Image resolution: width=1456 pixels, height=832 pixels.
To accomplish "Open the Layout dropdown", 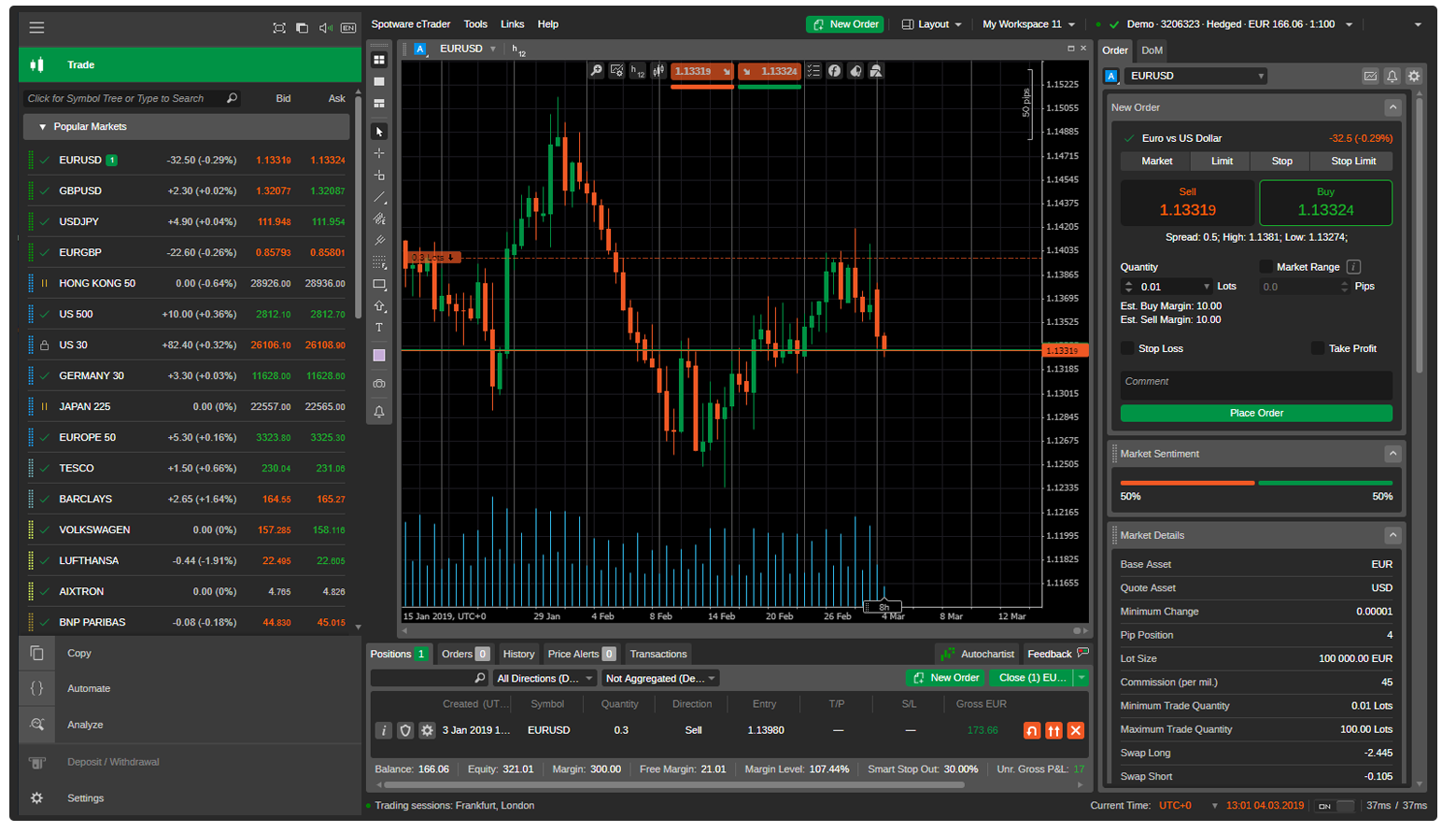I will pyautogui.click(x=932, y=24).
